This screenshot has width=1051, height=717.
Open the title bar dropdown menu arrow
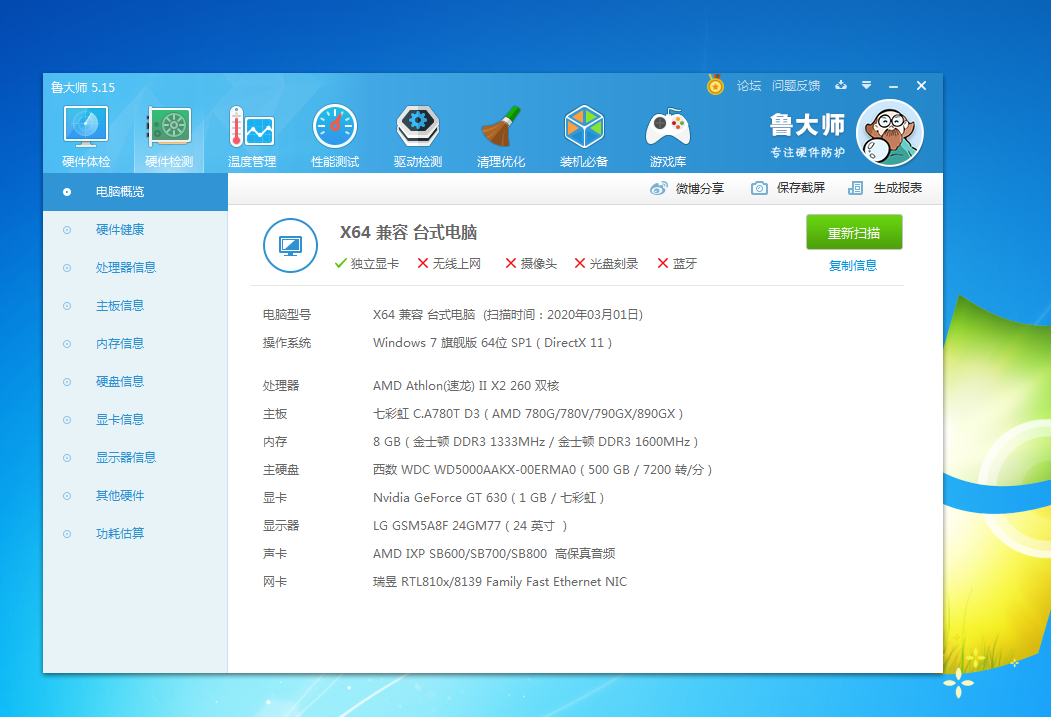(866, 85)
